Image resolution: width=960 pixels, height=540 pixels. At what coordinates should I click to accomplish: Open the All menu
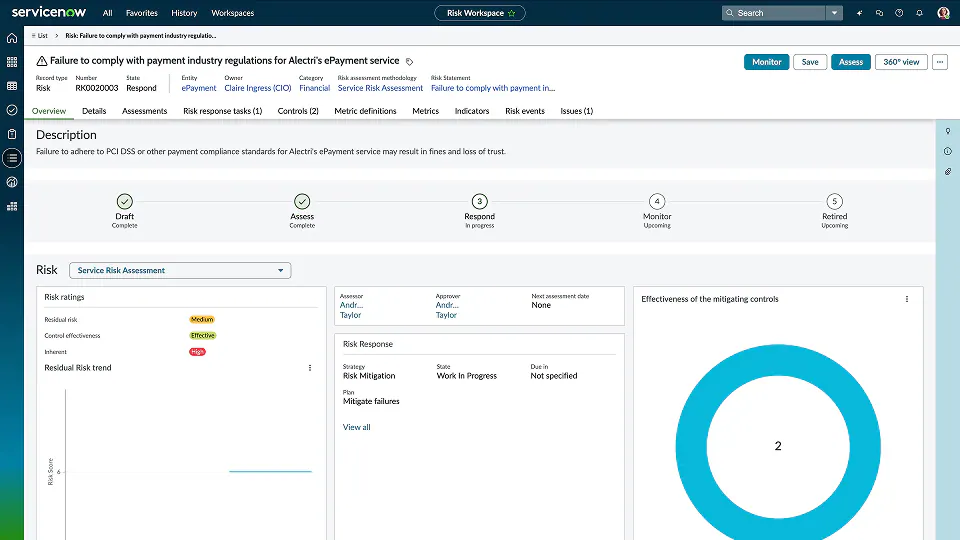pos(107,13)
